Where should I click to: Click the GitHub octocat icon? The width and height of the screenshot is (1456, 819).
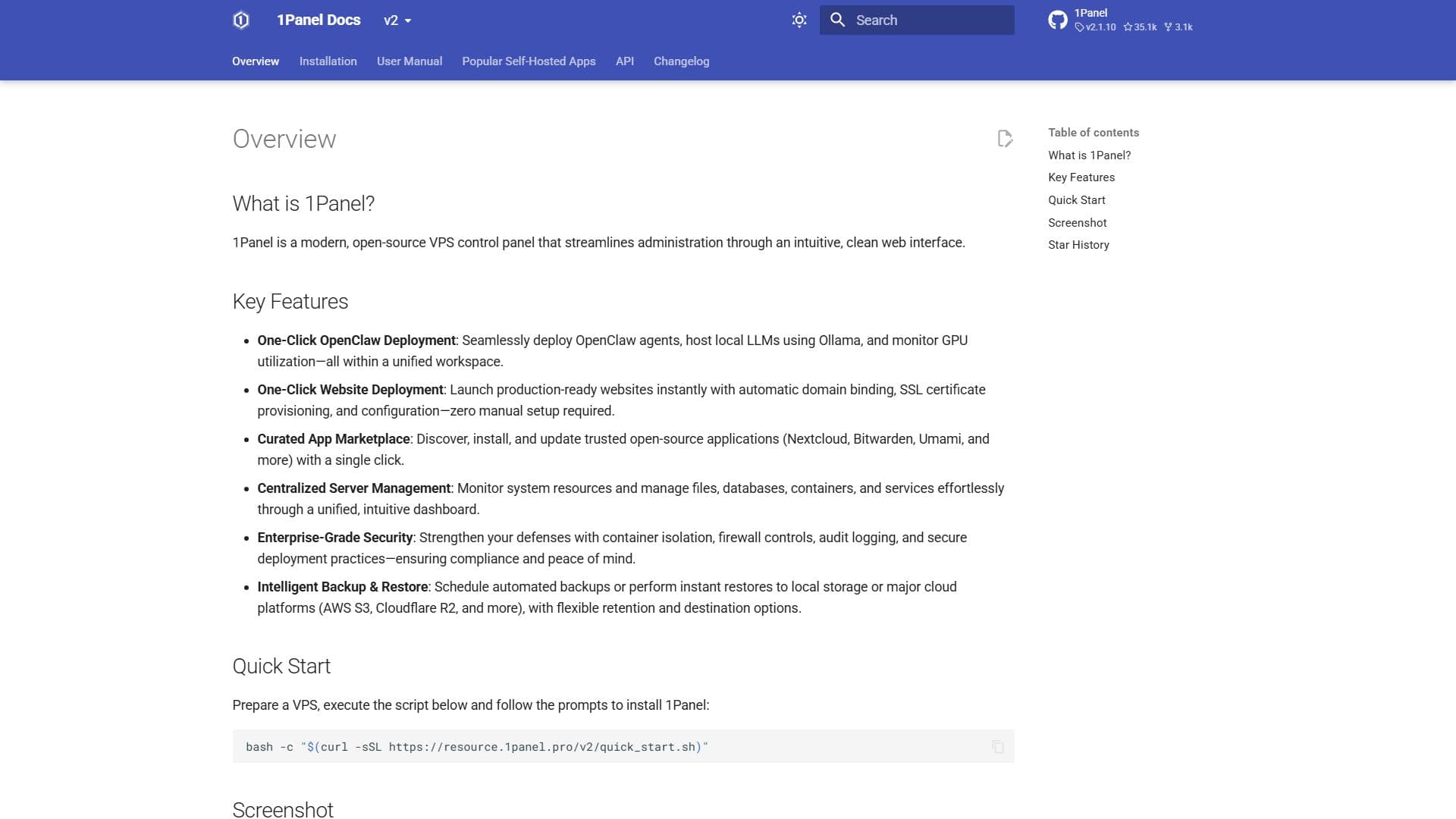point(1058,20)
